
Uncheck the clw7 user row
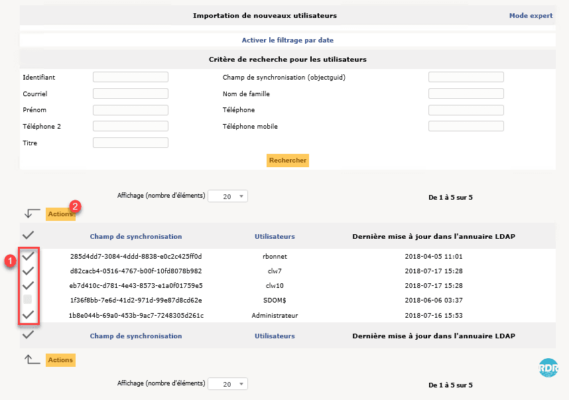point(28,271)
